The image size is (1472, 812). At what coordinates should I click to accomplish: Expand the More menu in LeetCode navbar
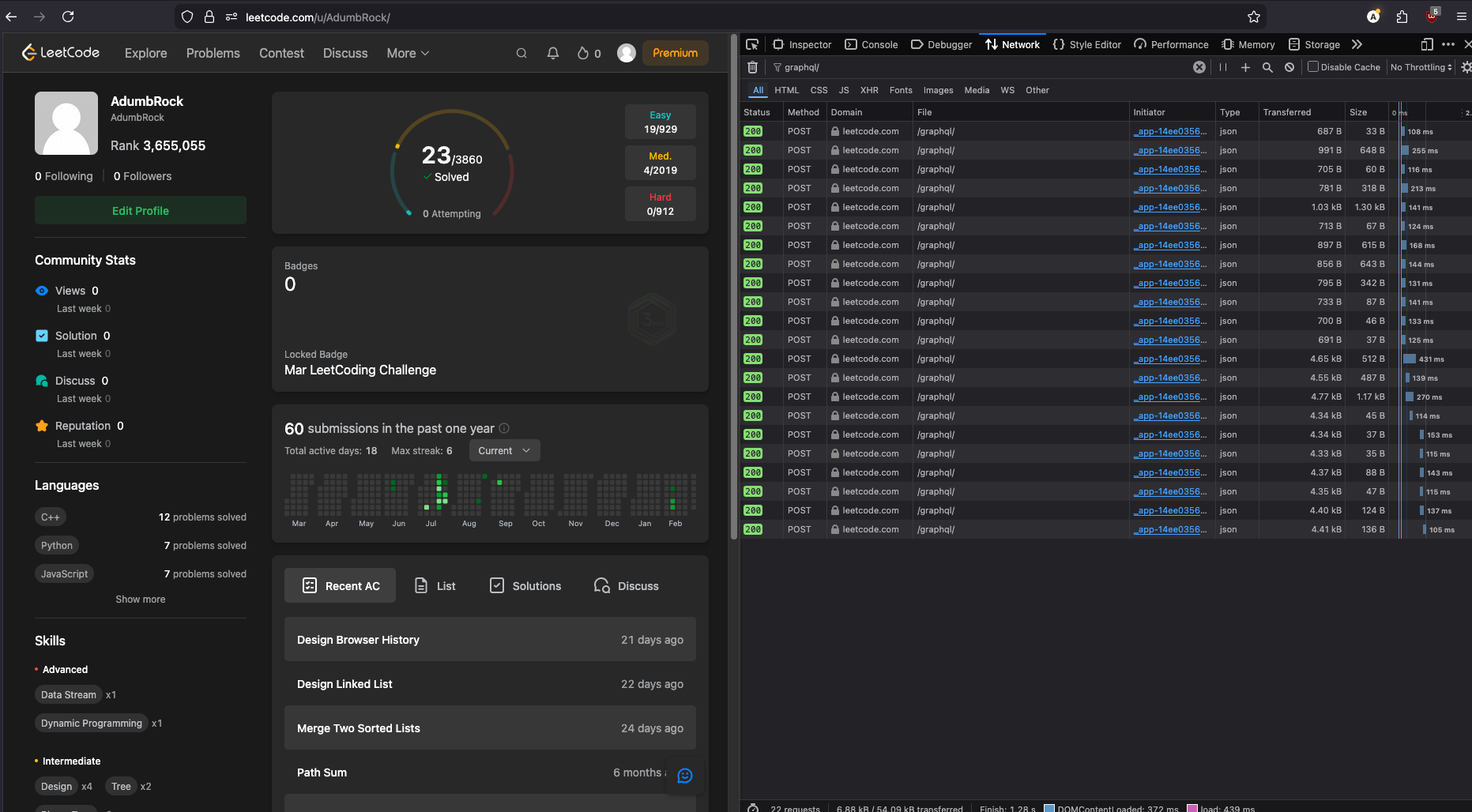coord(408,53)
